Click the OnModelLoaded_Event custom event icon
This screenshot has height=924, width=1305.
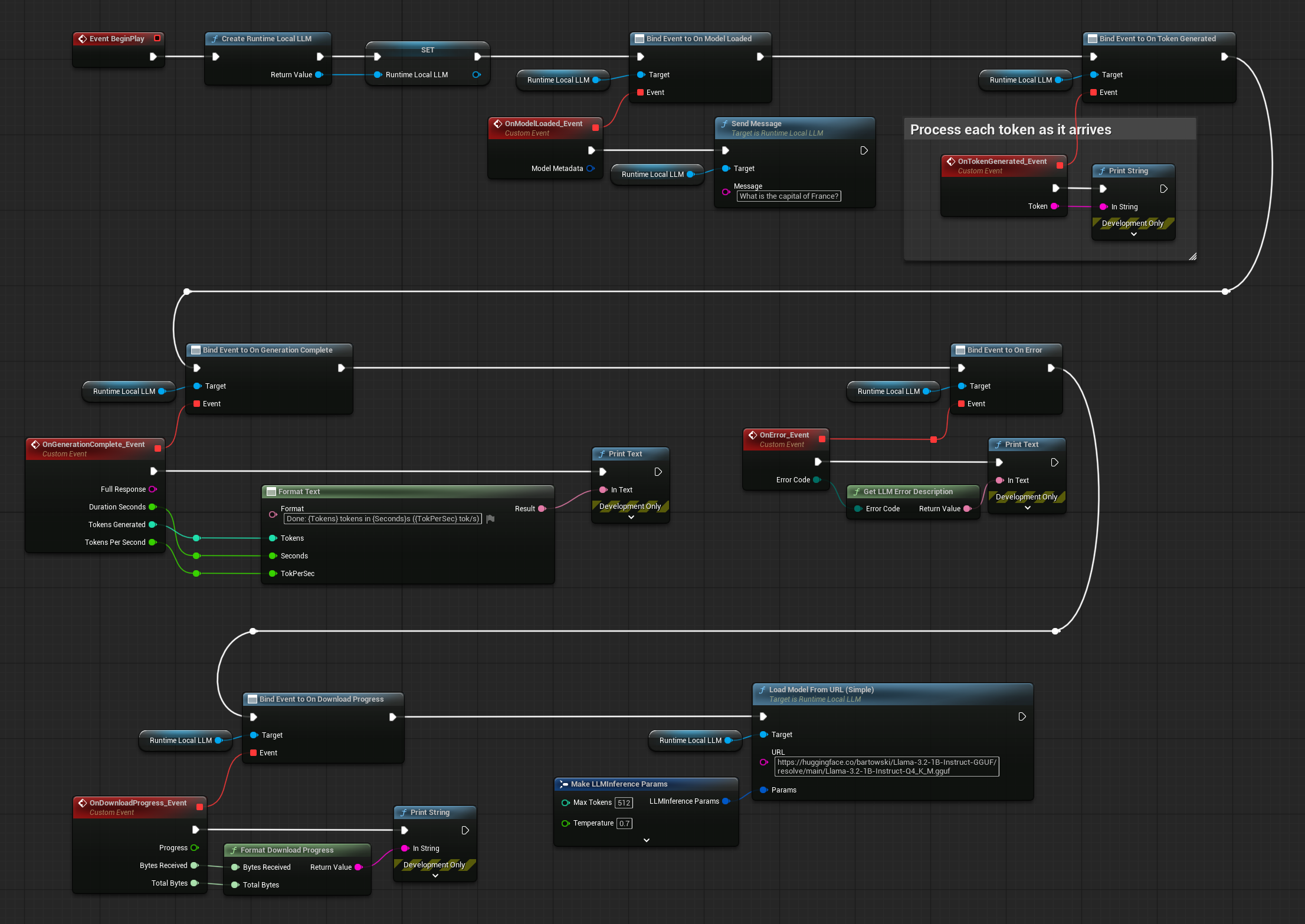coord(498,124)
